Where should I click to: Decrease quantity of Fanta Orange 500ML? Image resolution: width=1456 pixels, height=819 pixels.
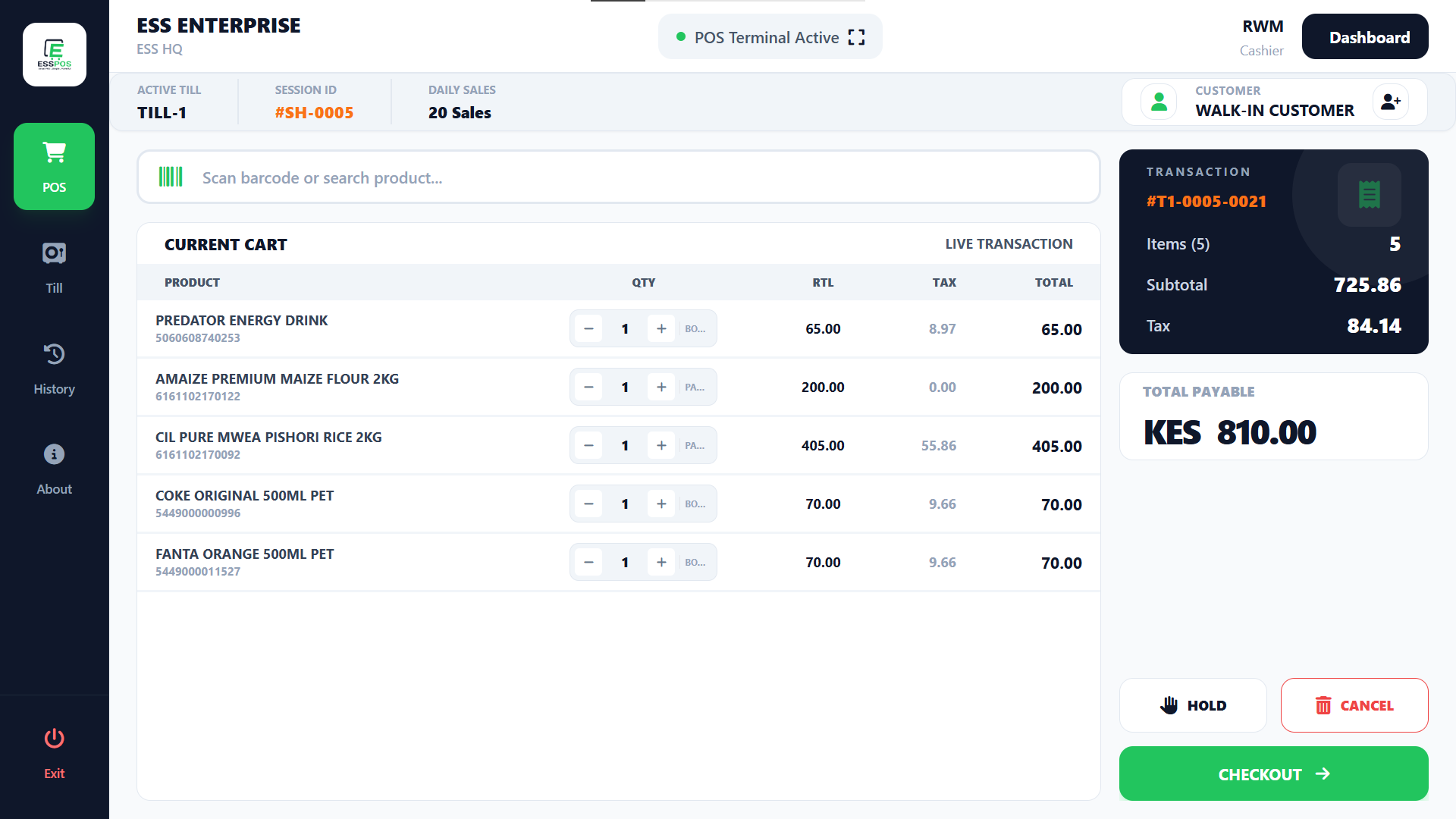[x=588, y=562]
